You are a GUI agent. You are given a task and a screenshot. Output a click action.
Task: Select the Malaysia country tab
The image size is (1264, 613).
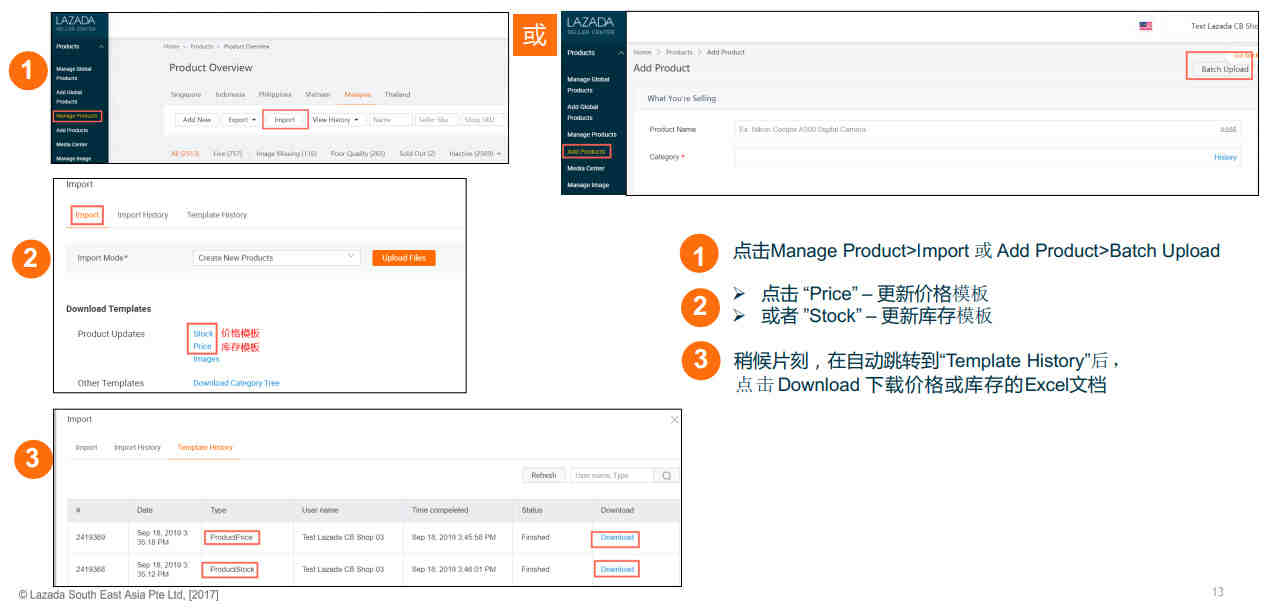pos(357,95)
